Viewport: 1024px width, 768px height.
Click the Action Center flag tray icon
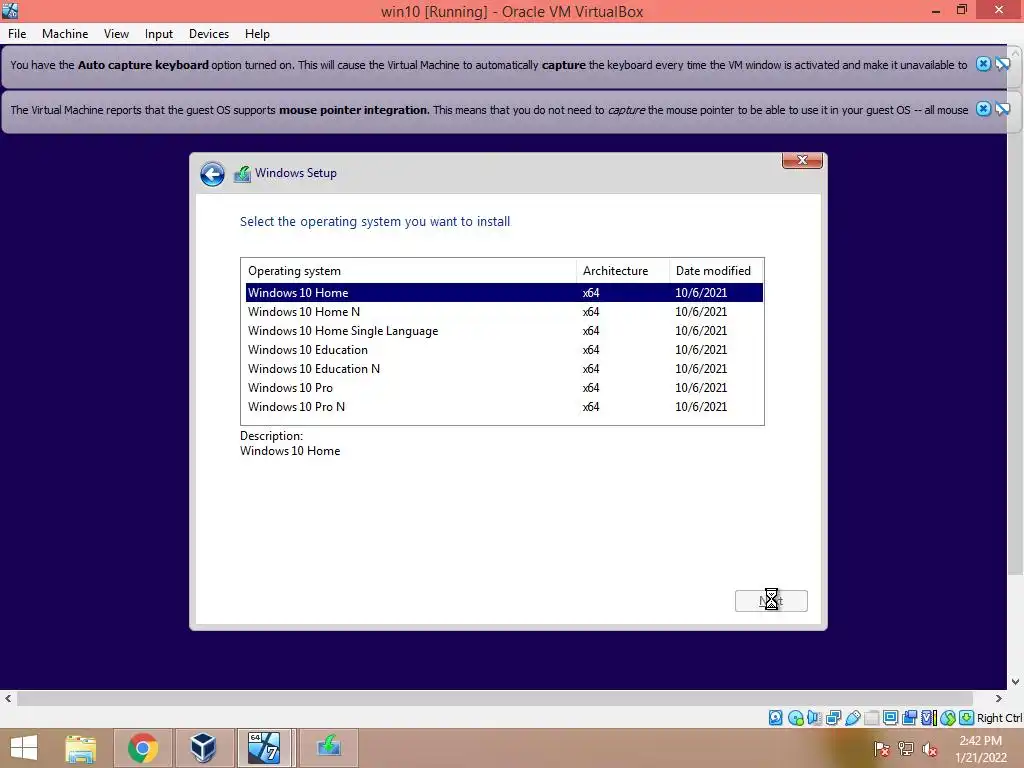pos(882,748)
